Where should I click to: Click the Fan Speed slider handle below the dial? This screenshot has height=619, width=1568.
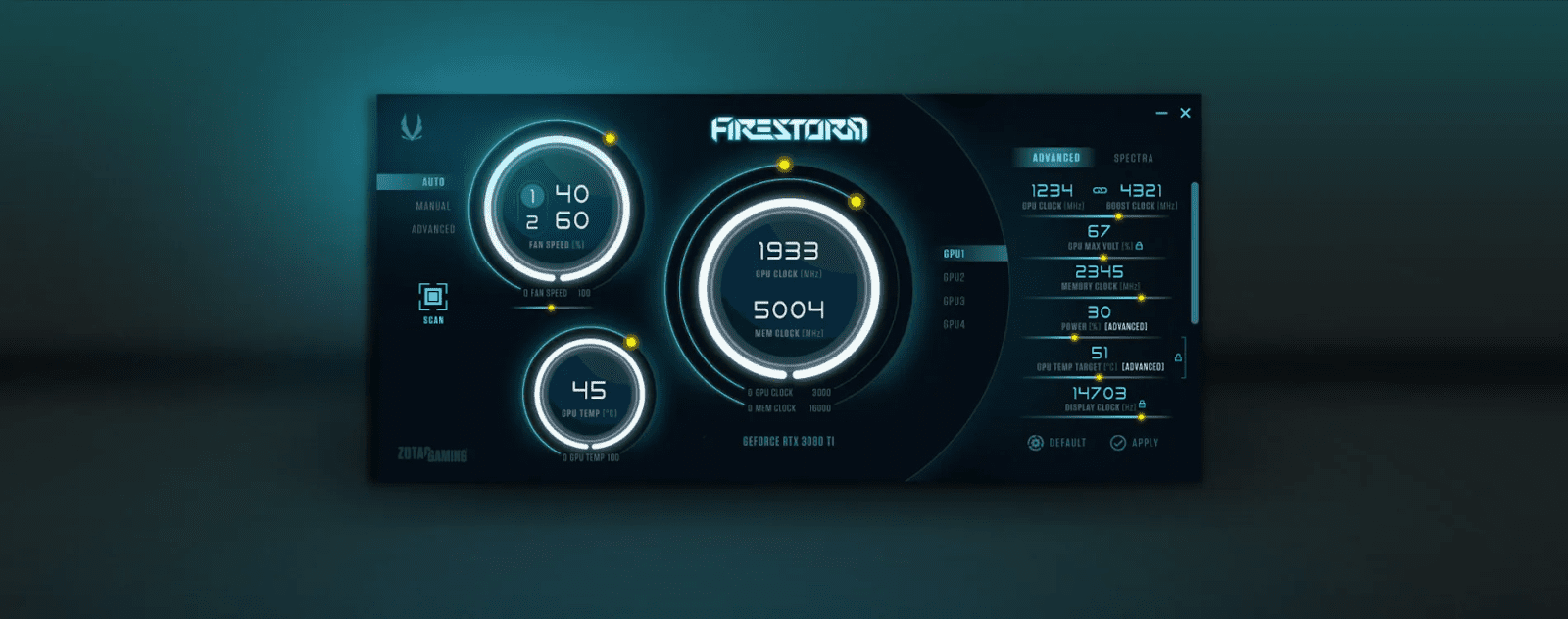(551, 308)
